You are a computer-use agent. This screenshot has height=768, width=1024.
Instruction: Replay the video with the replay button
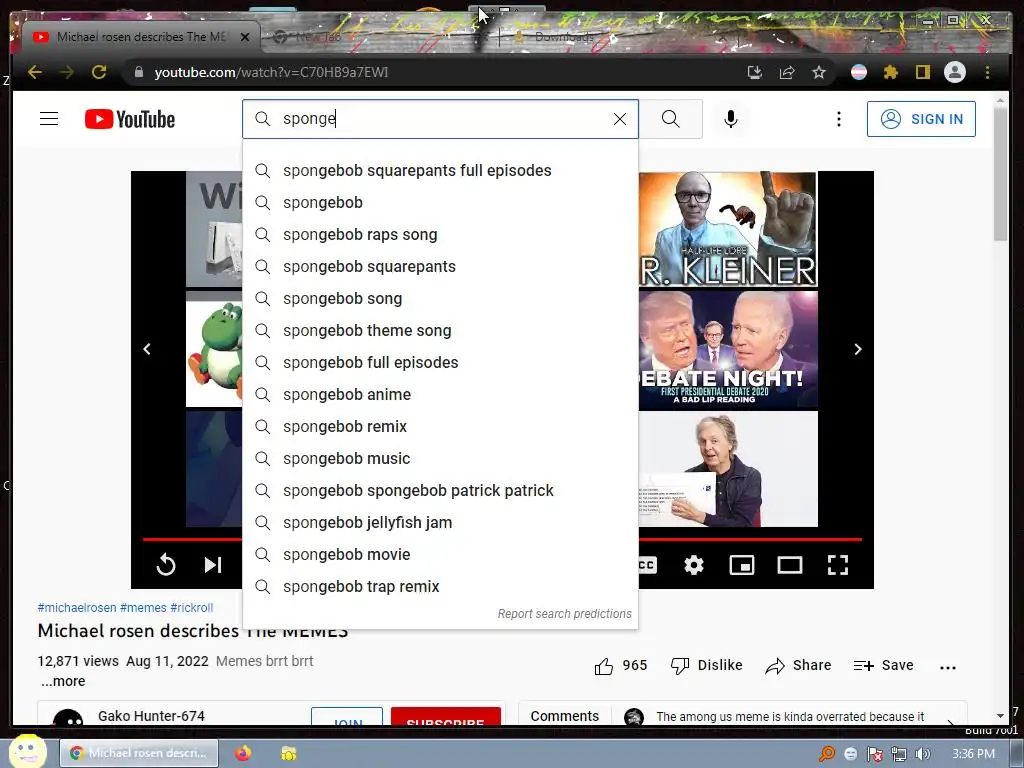(166, 564)
